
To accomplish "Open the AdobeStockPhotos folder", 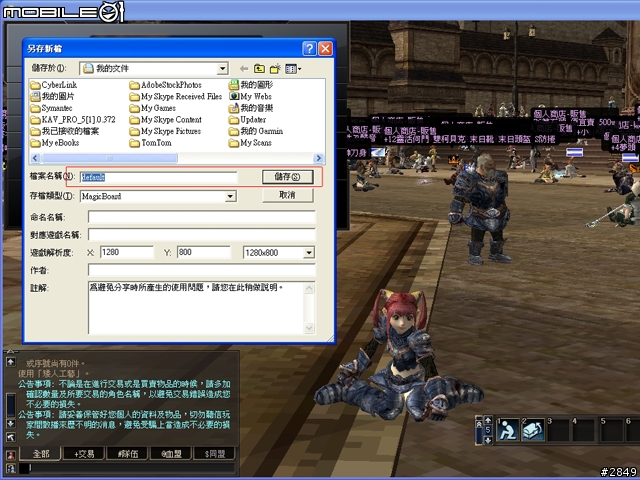I will [166, 85].
